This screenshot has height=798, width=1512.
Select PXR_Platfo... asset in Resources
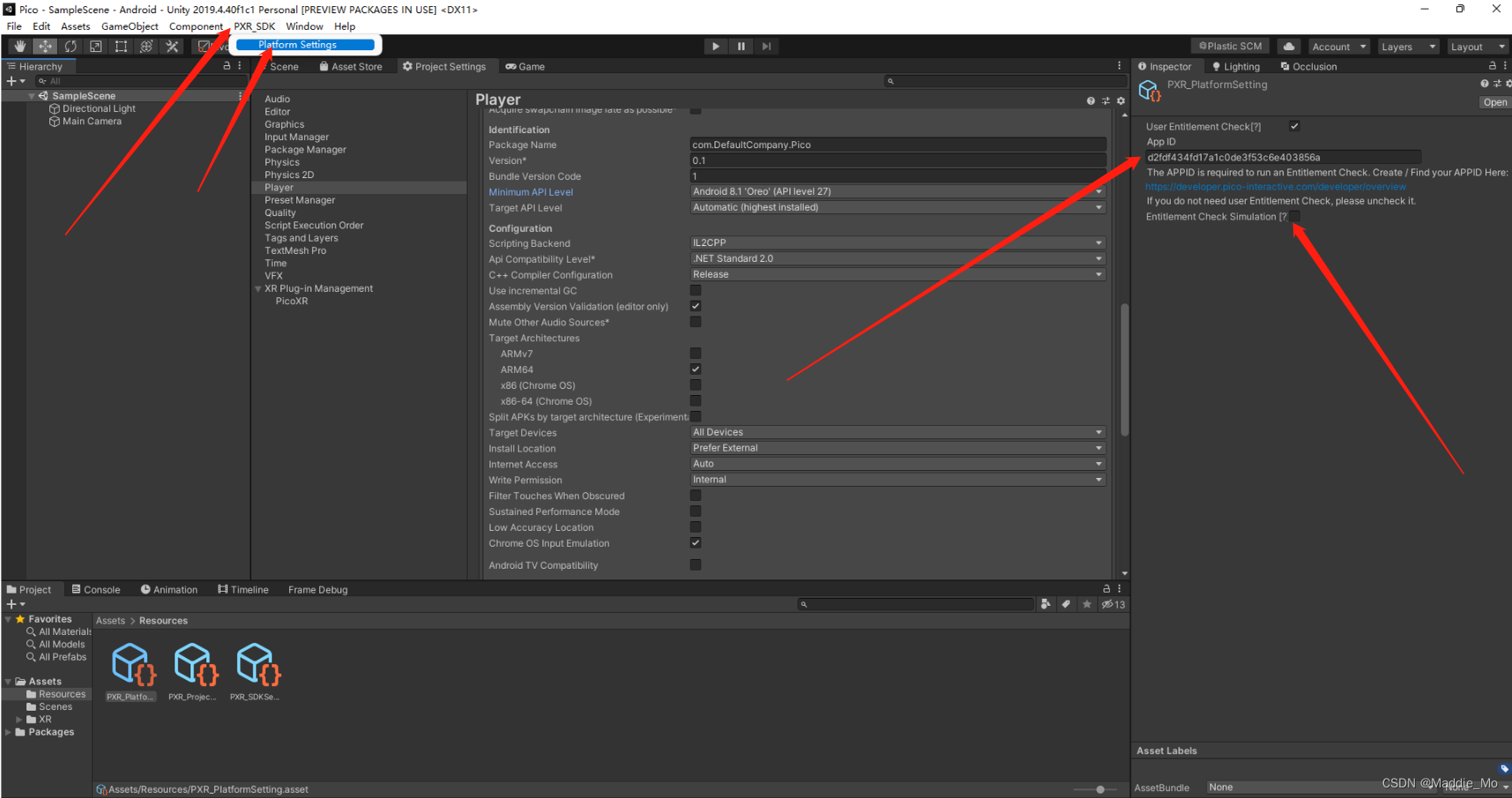[x=131, y=672]
